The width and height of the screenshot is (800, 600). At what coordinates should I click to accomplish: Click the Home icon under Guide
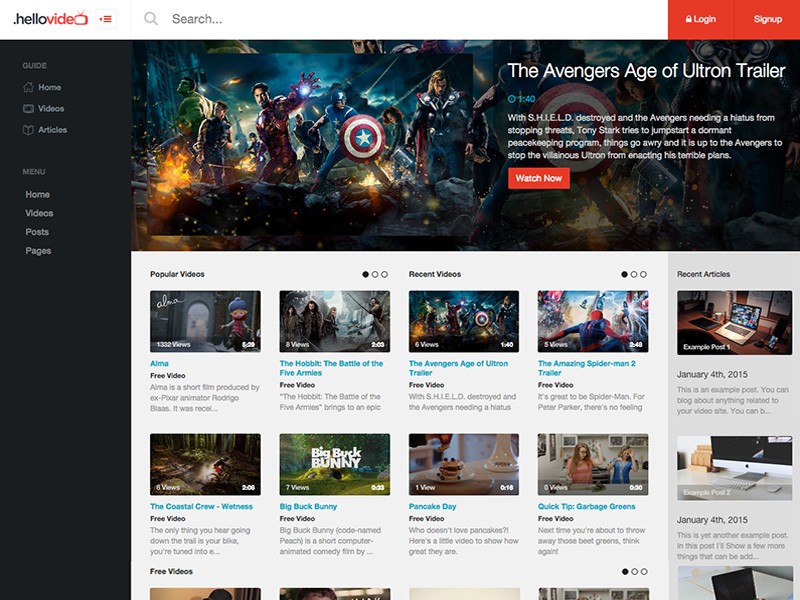[29, 88]
